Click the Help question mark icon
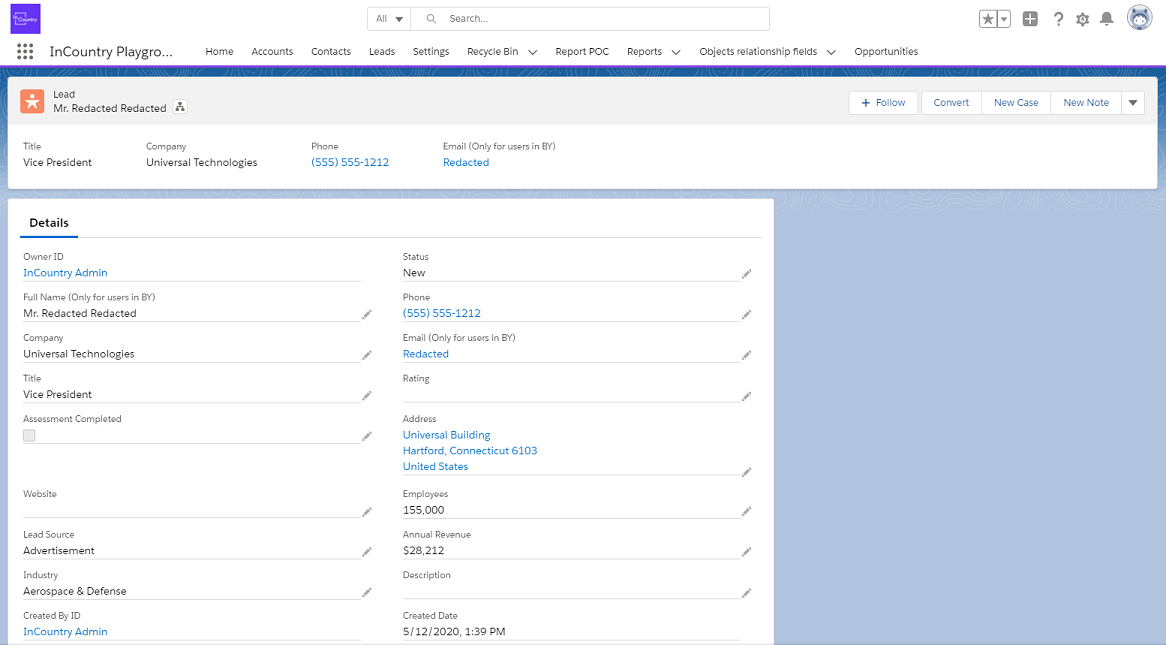1166x645 pixels. click(x=1058, y=19)
